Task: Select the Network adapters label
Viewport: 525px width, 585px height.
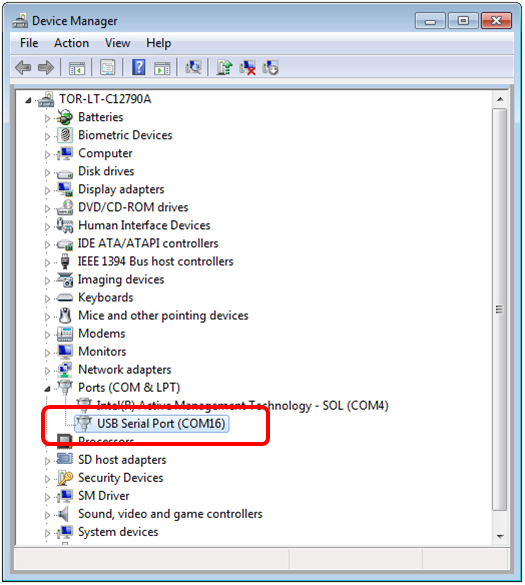Action: [125, 370]
